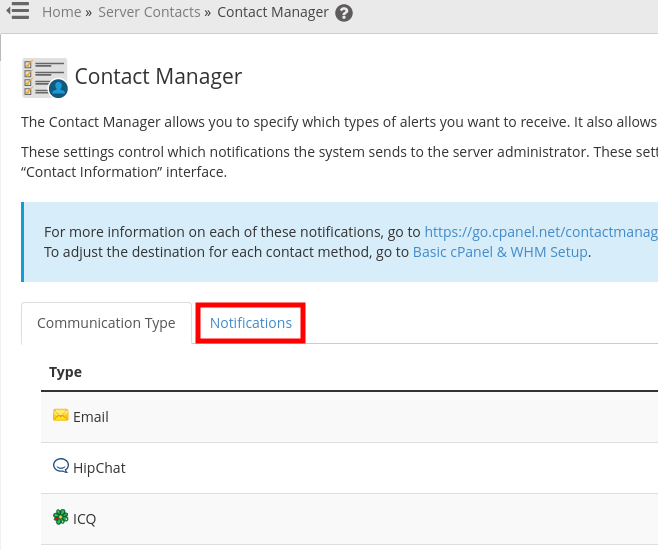Screen dimensions: 658x550
Task: Select the Communication Type tab
Action: point(106,323)
